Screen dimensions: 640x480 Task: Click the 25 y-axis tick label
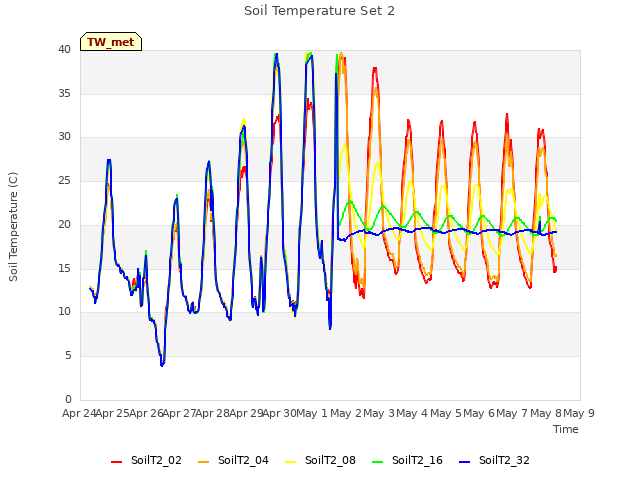64,181
